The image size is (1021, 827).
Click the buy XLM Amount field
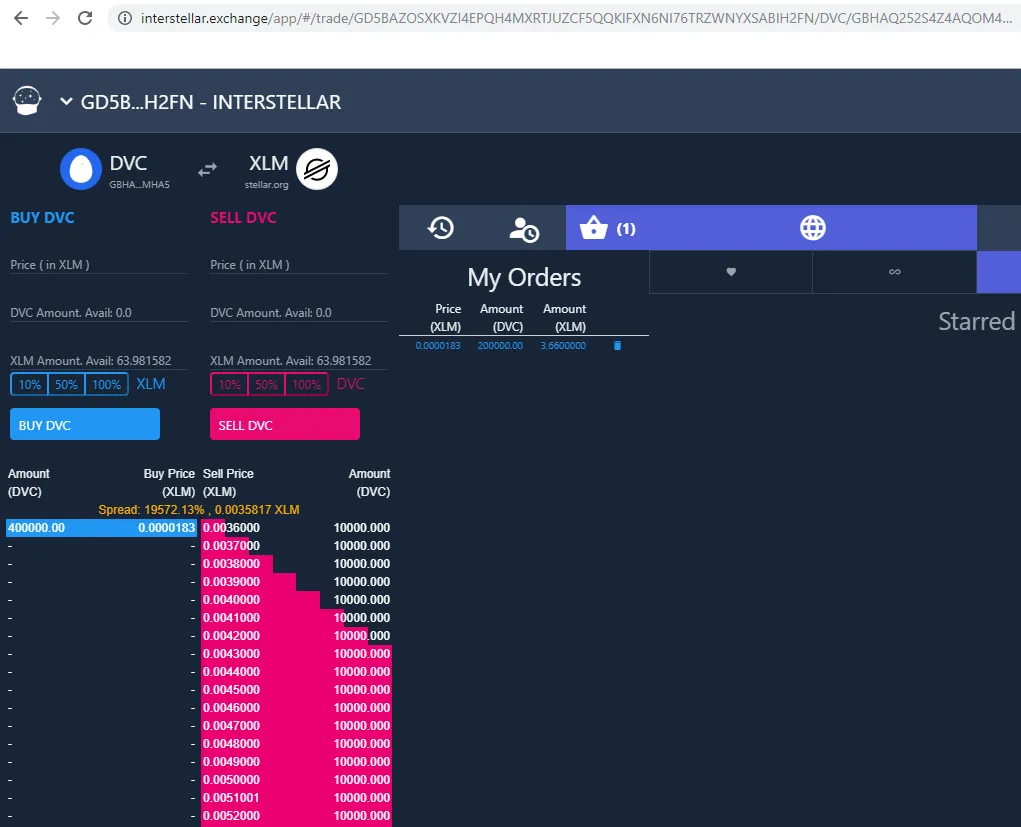point(99,361)
